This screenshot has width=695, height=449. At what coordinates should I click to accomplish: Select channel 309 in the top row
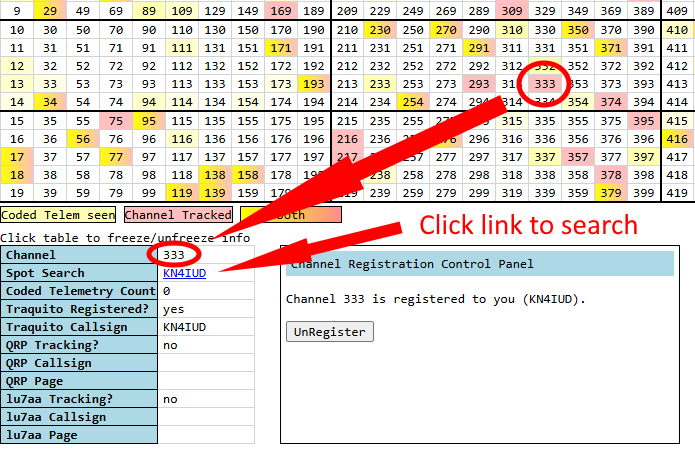pos(511,11)
